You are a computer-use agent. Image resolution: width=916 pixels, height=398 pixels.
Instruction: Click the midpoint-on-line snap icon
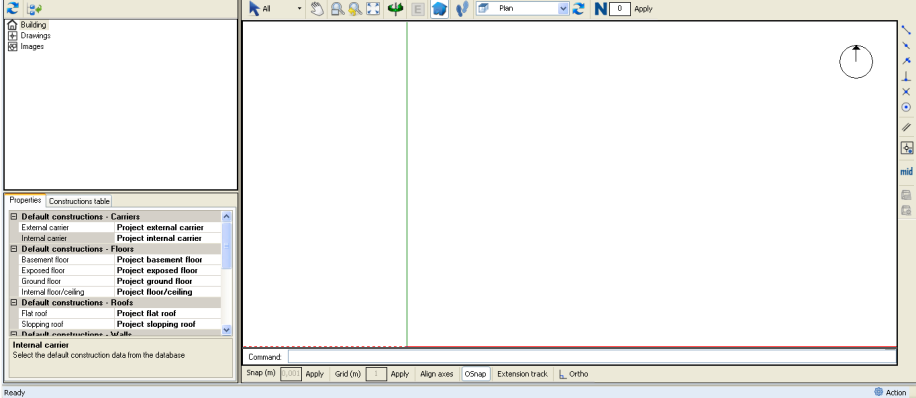[906, 45]
